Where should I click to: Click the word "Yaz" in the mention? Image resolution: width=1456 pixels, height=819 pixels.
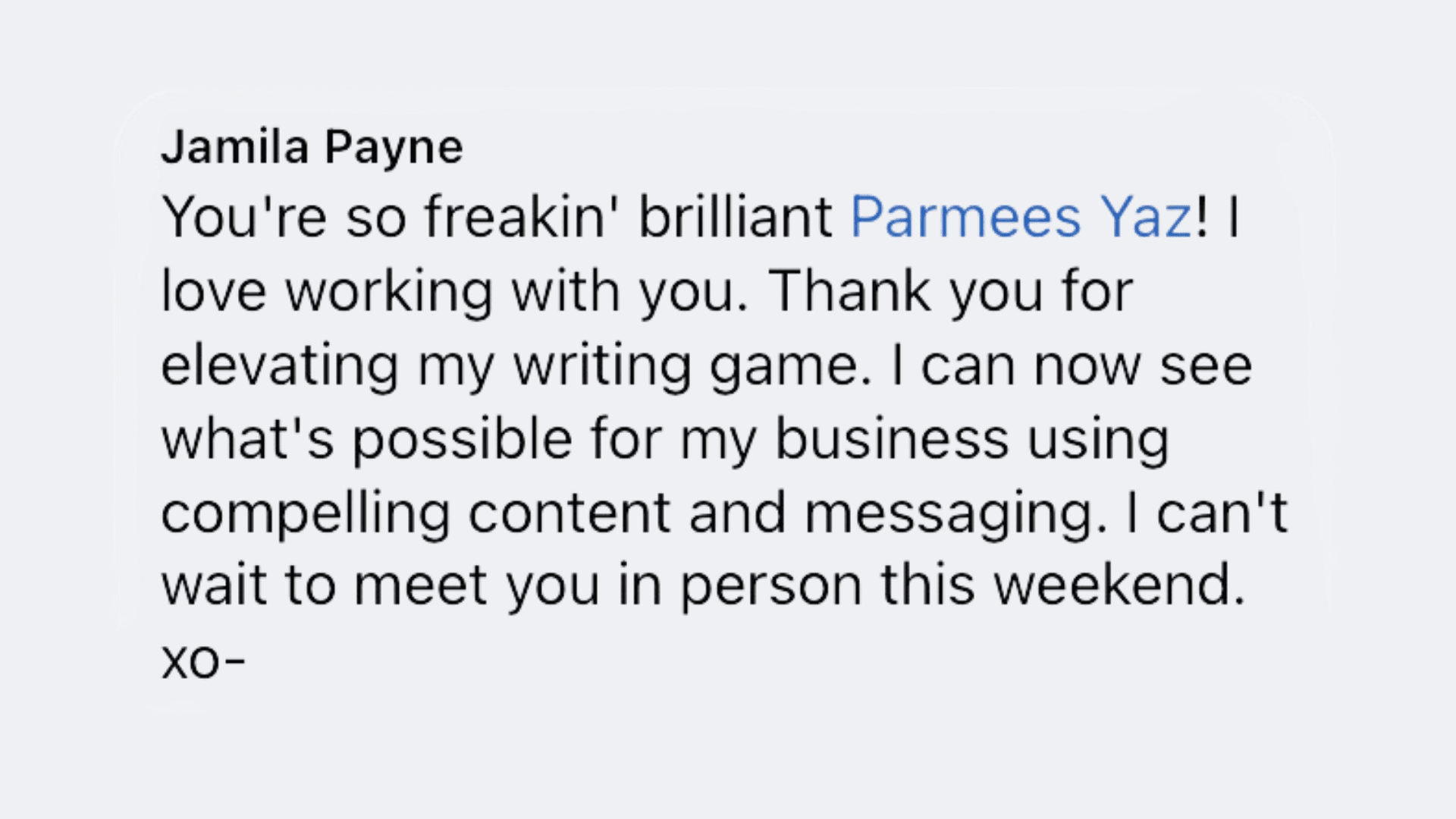click(x=1146, y=218)
